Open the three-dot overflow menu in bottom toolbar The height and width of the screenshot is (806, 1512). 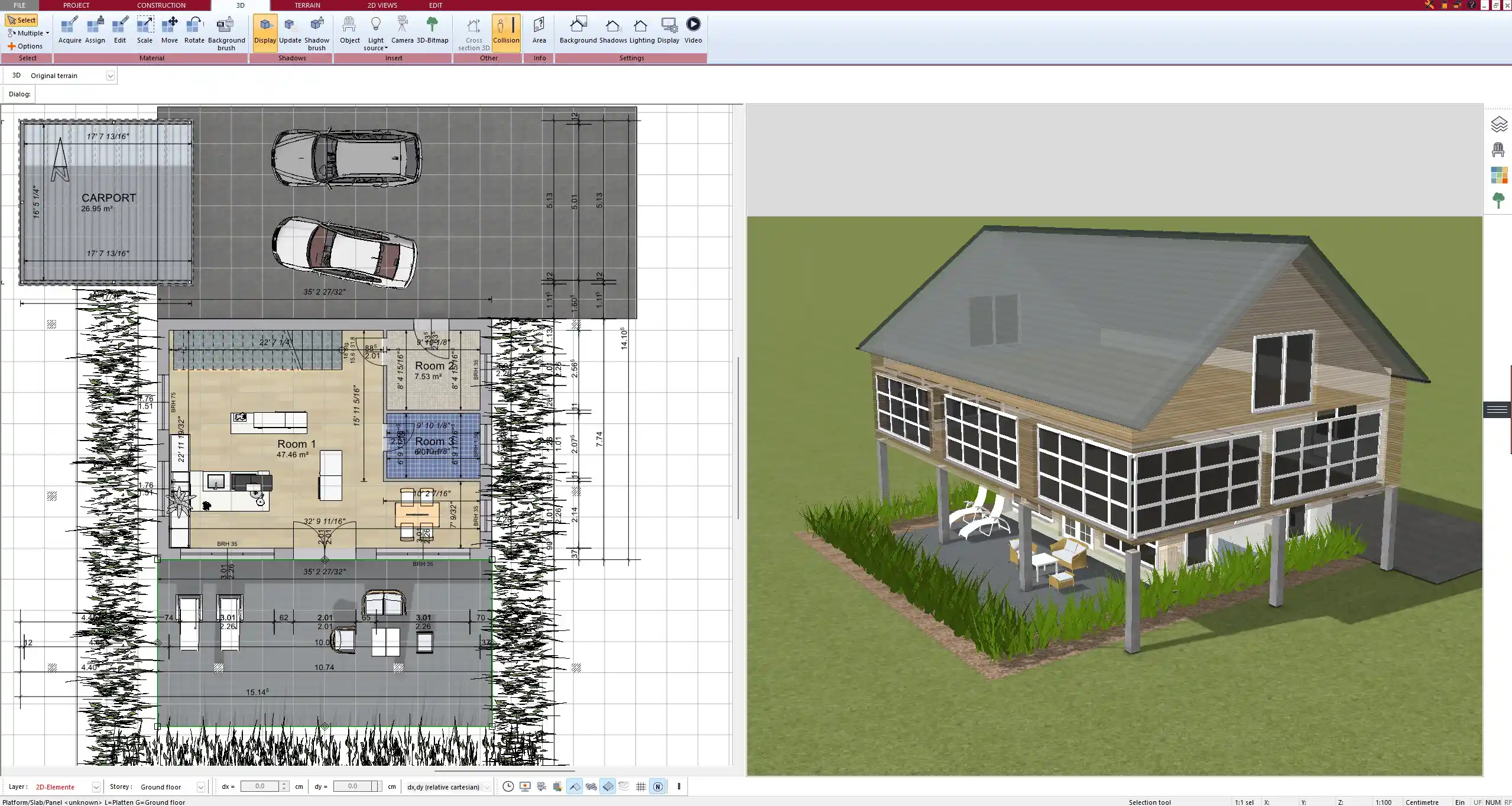pyautogui.click(x=679, y=786)
